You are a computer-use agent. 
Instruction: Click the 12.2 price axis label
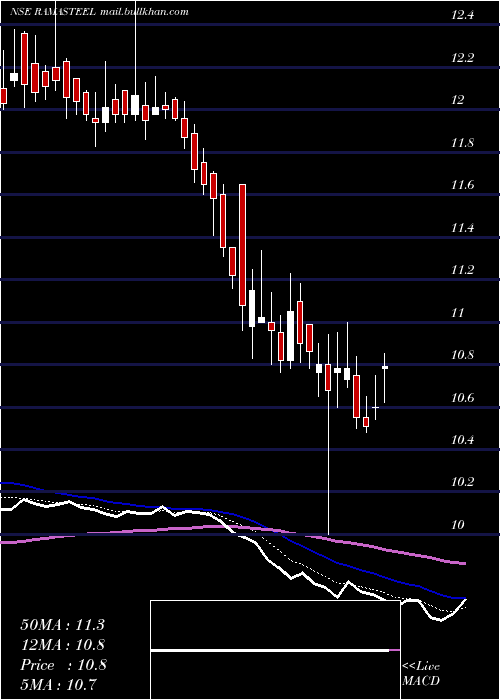coord(462,58)
